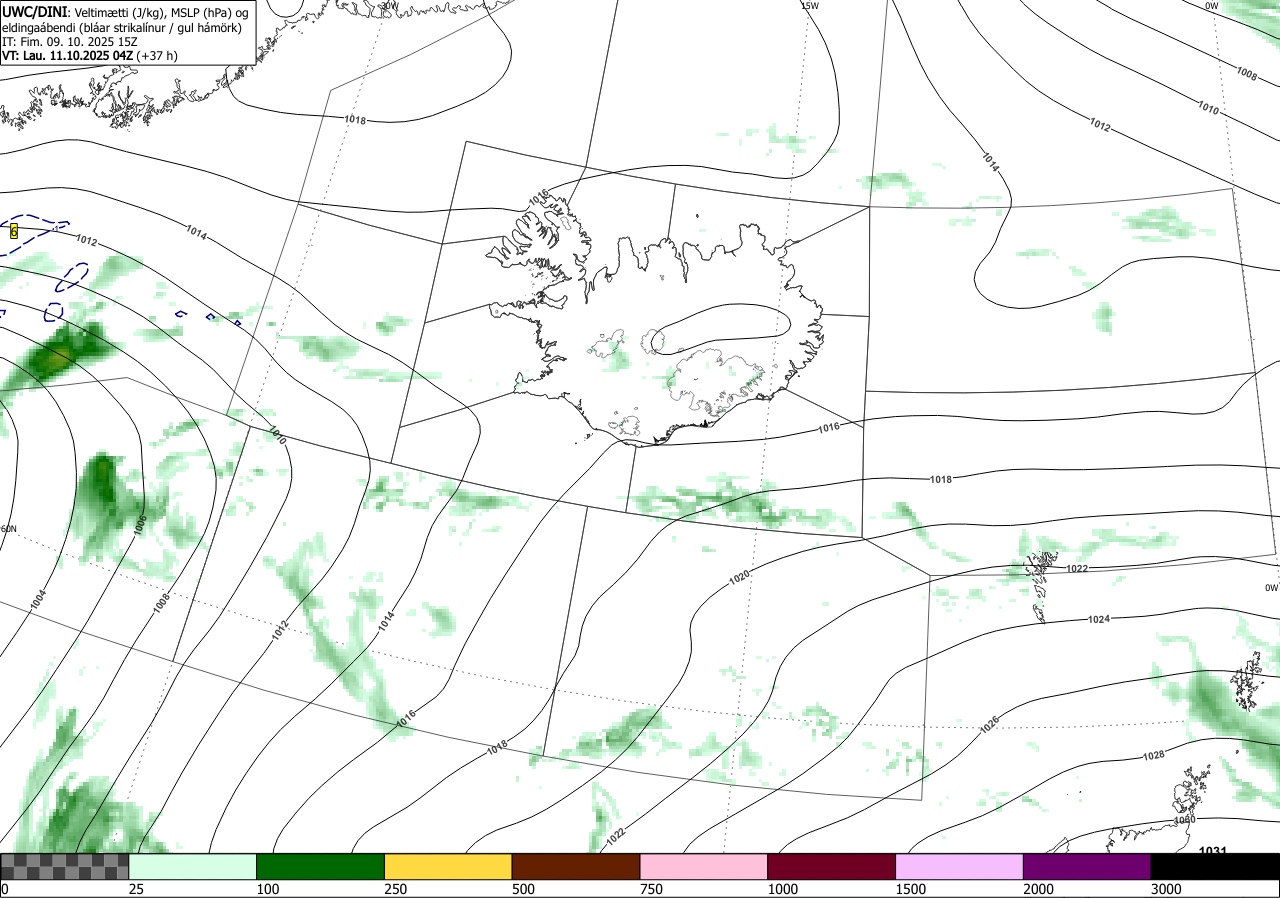Image resolution: width=1280 pixels, height=898 pixels.
Task: Click the 1031 pressure maximum label
Action: [1212, 850]
